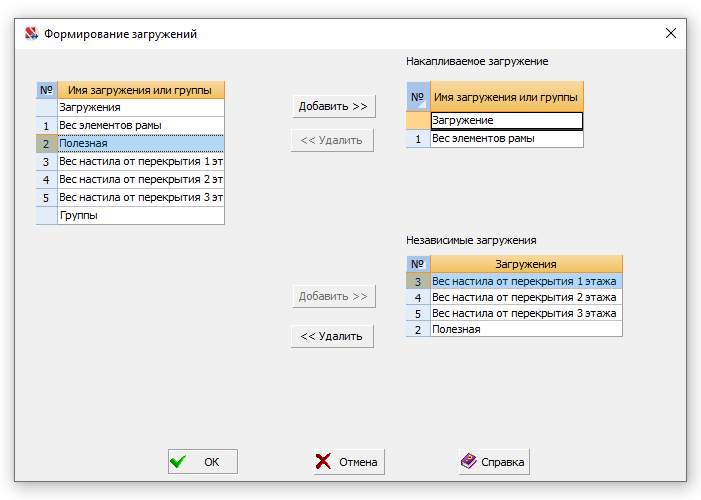Select 'Вес настила от перекрытия 1 эт' left row
The width and height of the screenshot is (701, 500).
coord(141,161)
